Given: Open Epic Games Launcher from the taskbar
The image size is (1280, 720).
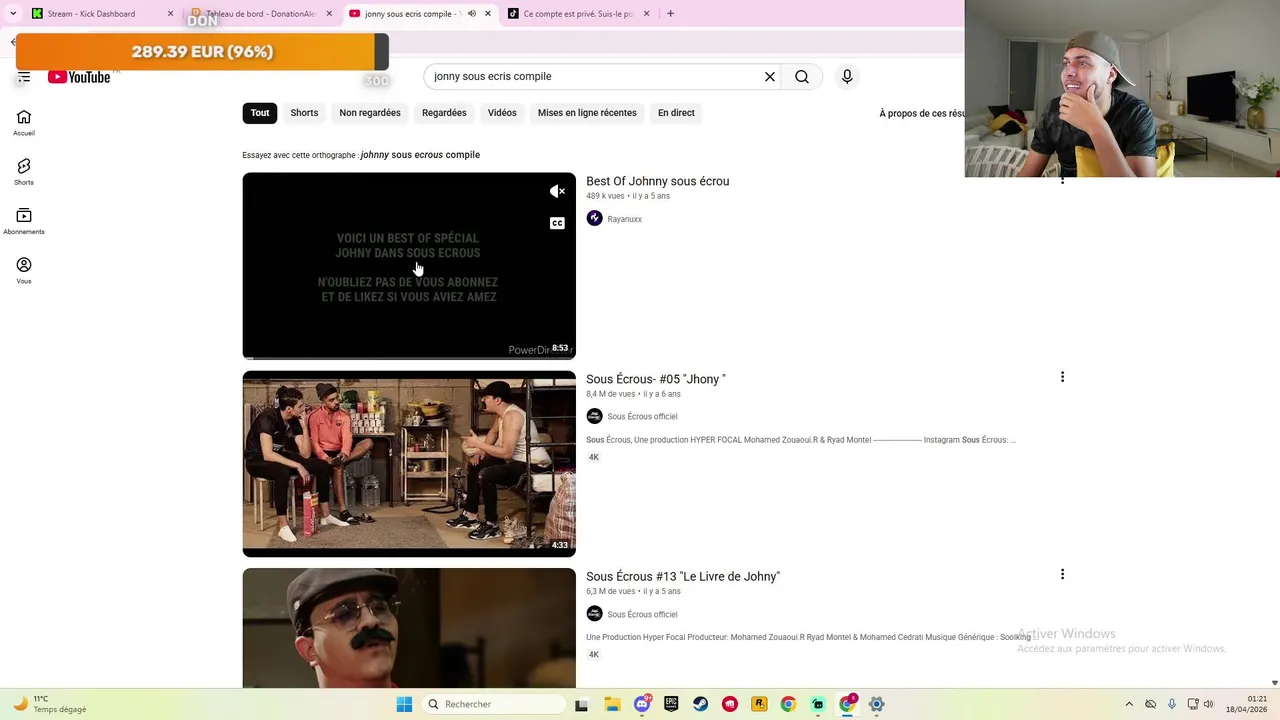Looking at the screenshot, I should tap(671, 704).
